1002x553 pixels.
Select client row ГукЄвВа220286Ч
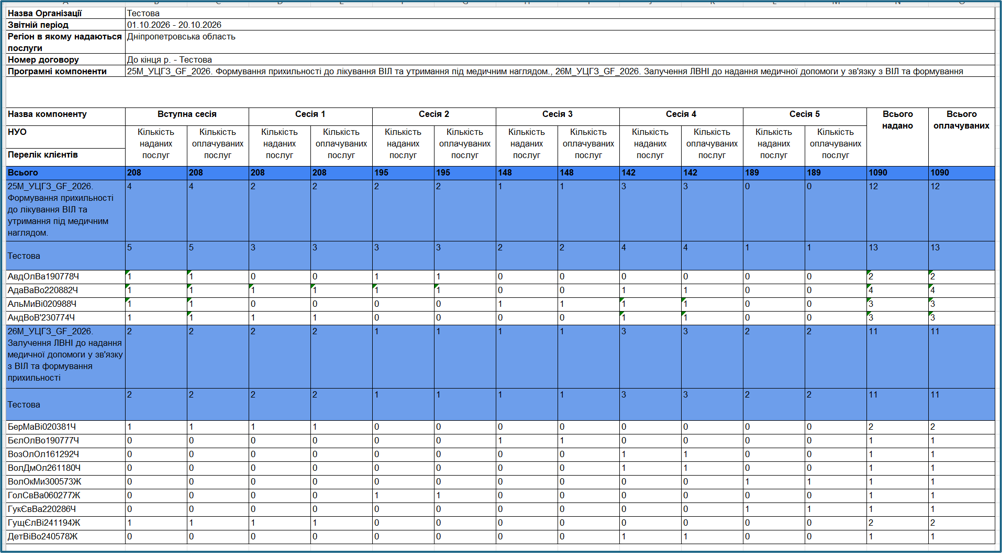[x=66, y=509]
